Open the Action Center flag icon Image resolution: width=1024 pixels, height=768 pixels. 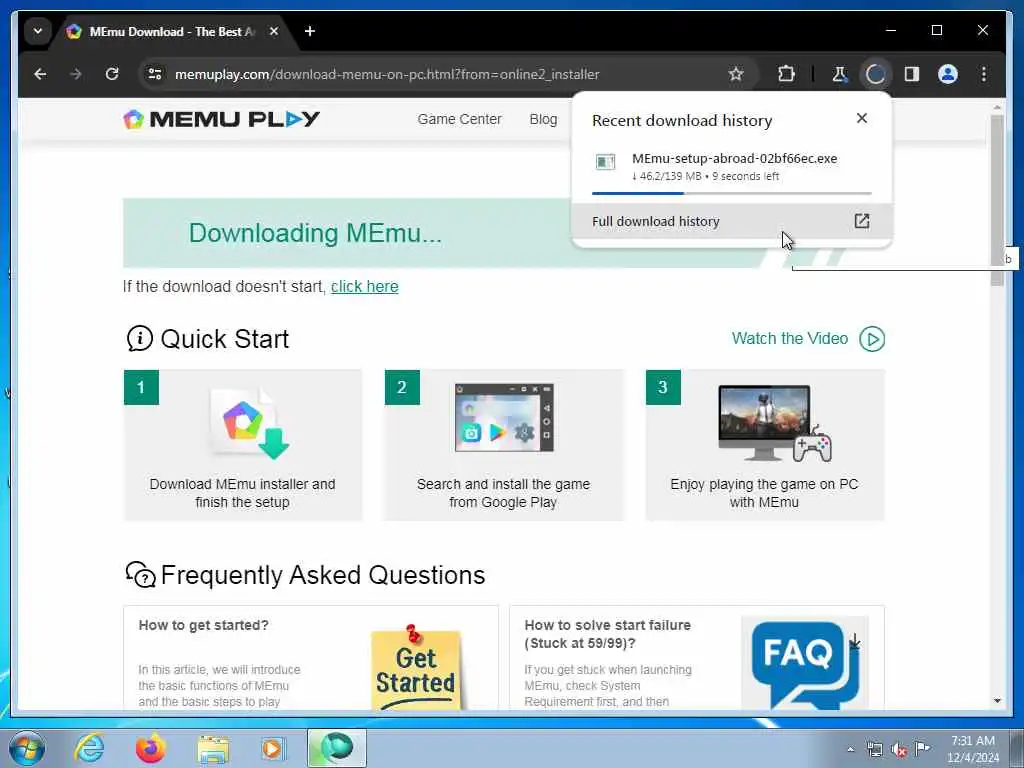pos(922,749)
